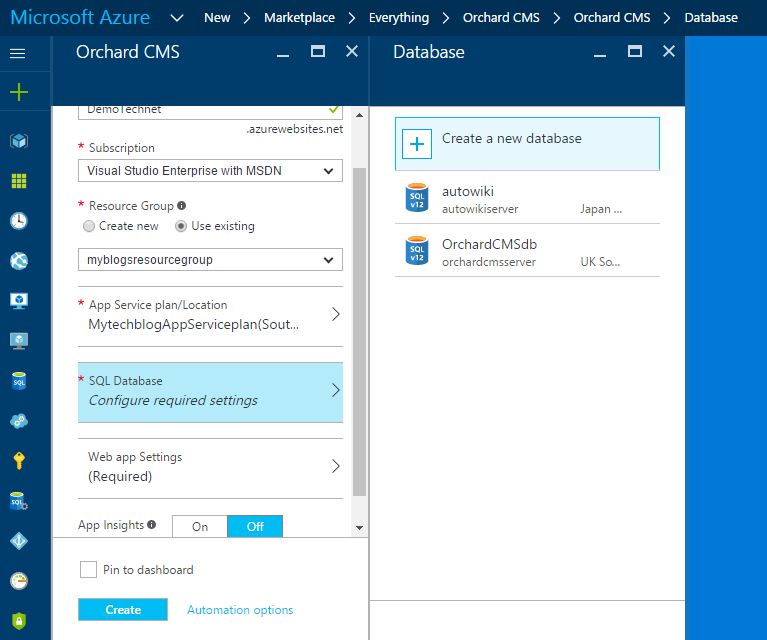This screenshot has width=767, height=640.
Task: Open Virtual machines gray monitor icon
Action: tap(19, 341)
